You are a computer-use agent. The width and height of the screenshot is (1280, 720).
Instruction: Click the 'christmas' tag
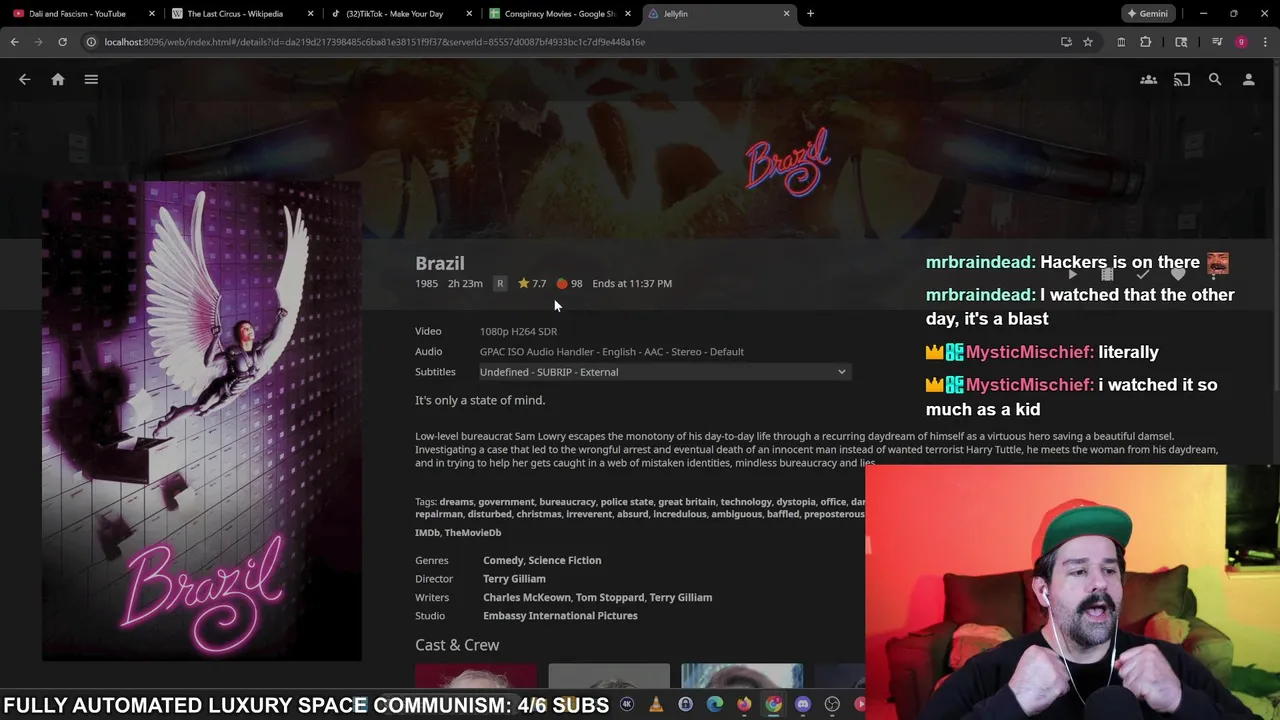coord(539,514)
